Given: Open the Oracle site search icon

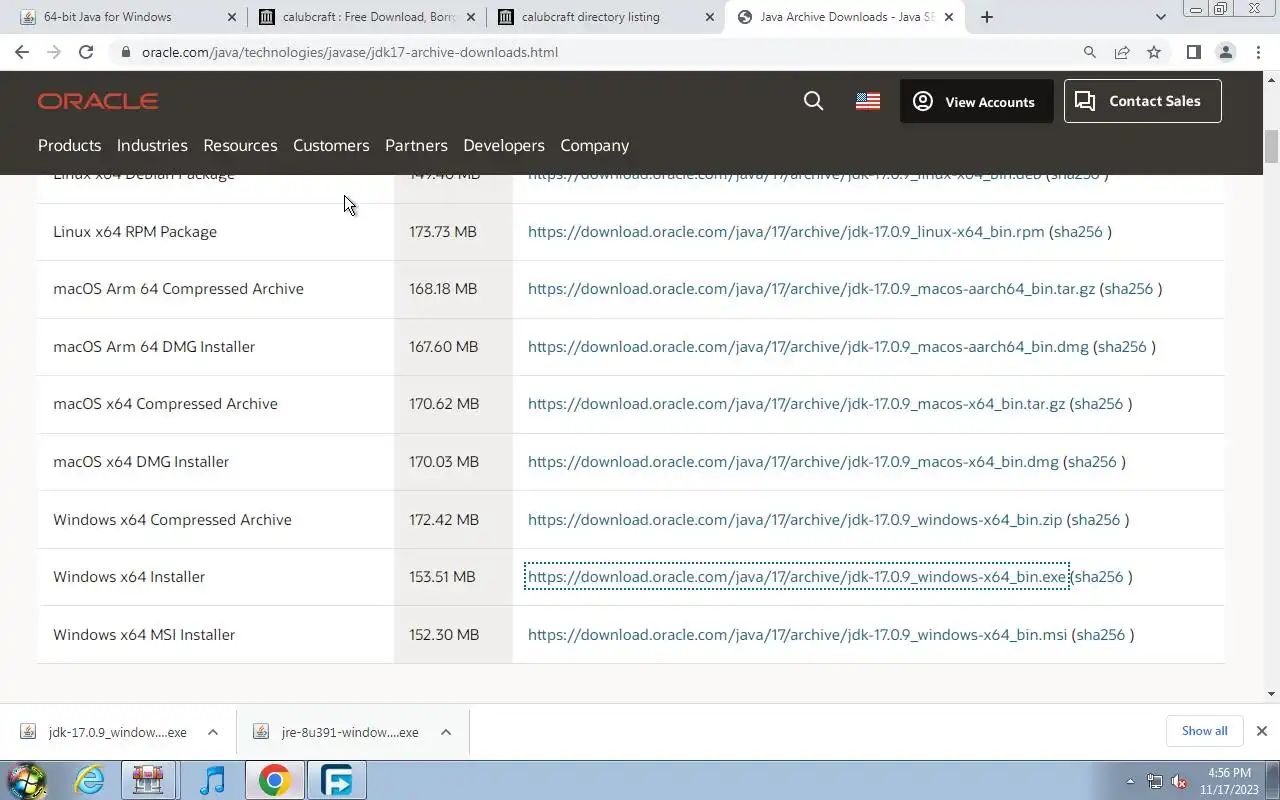Looking at the screenshot, I should (814, 101).
